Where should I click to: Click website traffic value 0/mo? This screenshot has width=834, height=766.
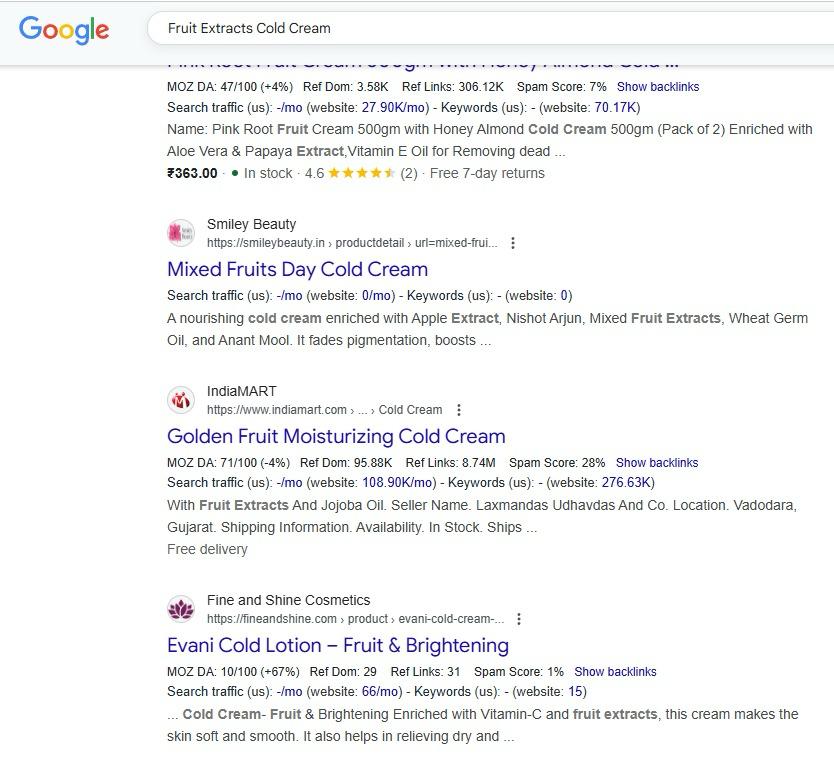pyautogui.click(x=377, y=295)
